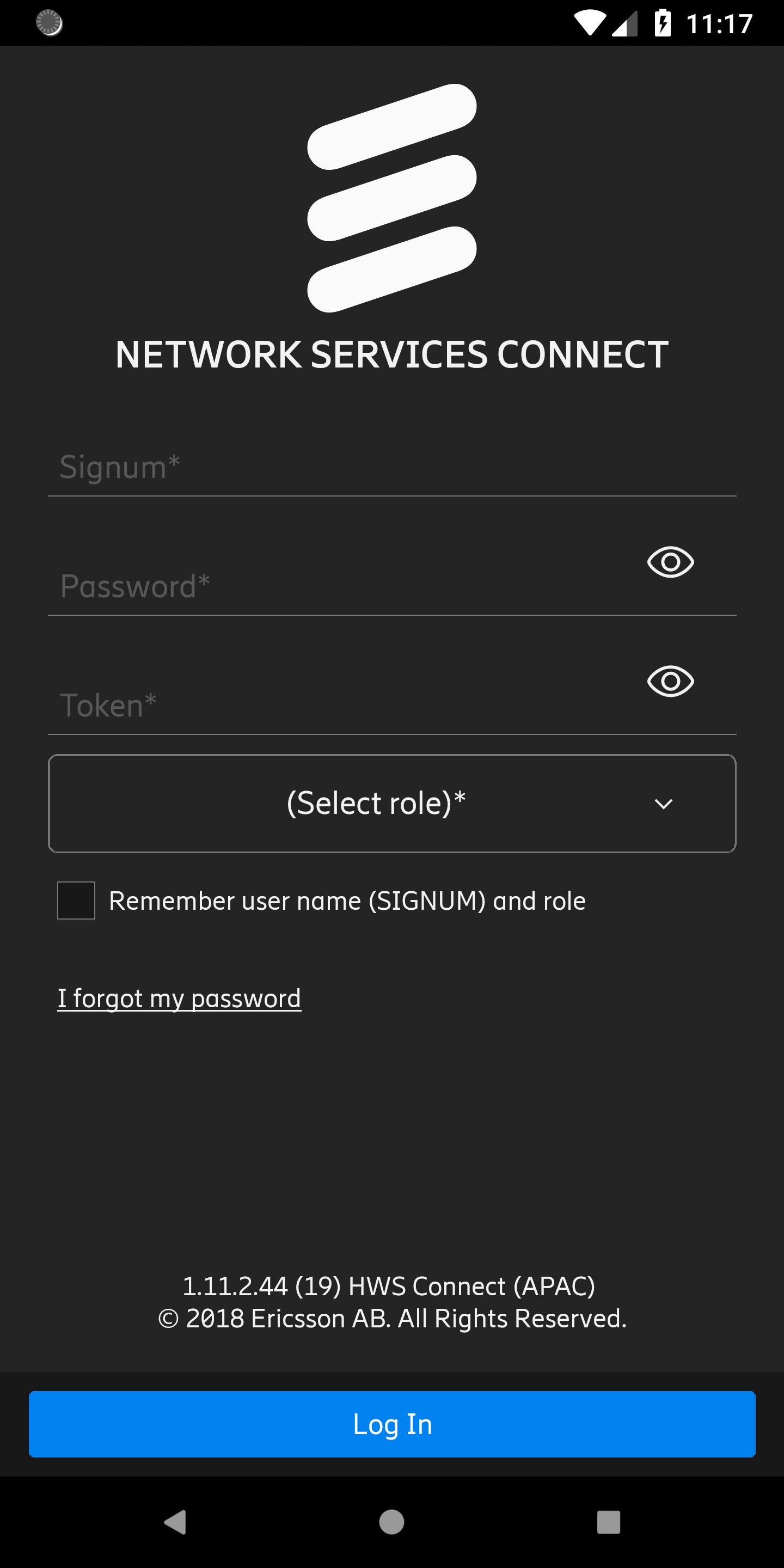Reveal token using its eye icon

coord(670,681)
